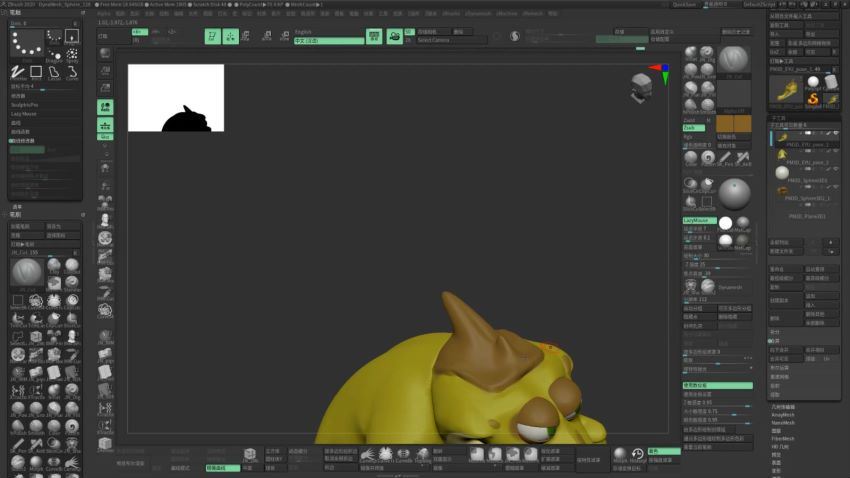This screenshot has width=850, height=478.
Task: Toggle the M material channel button
Action: click(x=709, y=120)
